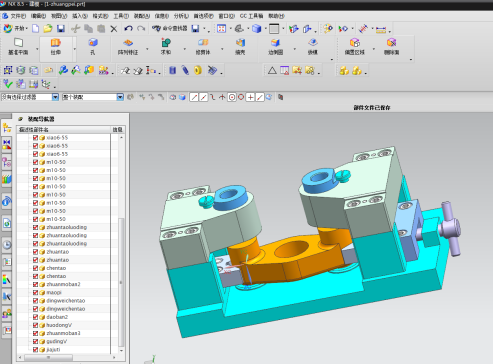Click the History clock sidebar icon
Image resolution: width=493 pixels, height=364 pixels.
click(7, 245)
